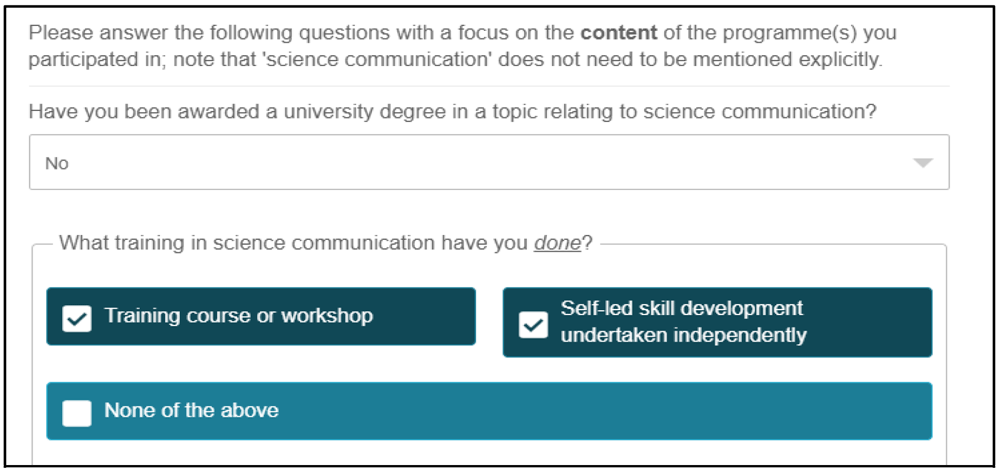Open the university degree select showing 'No'
1000x471 pixels.
tap(489, 162)
